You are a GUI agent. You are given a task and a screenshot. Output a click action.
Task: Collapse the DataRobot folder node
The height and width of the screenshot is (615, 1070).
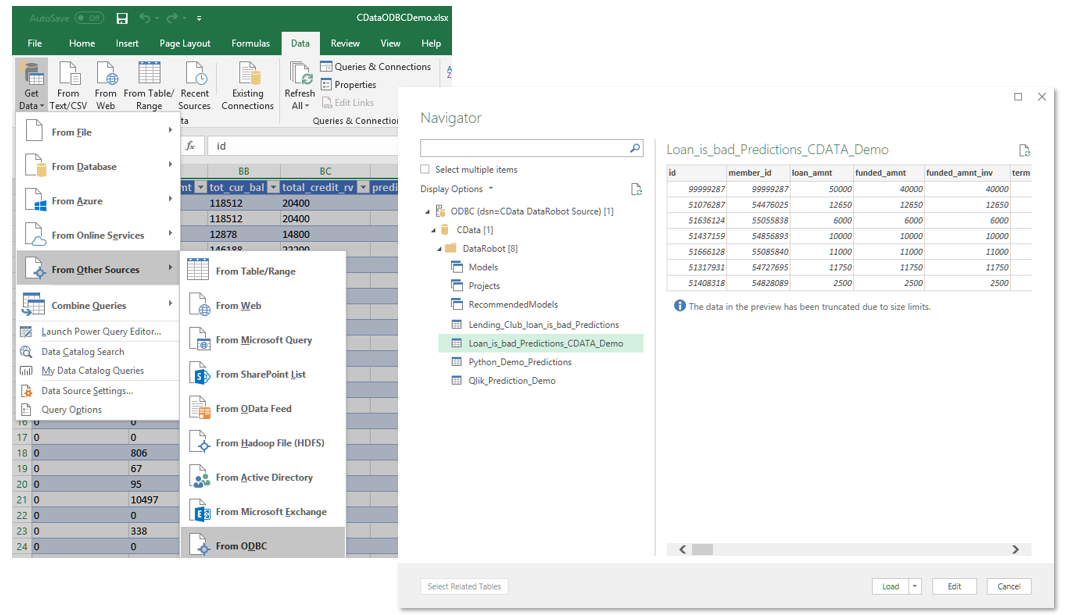tap(440, 249)
